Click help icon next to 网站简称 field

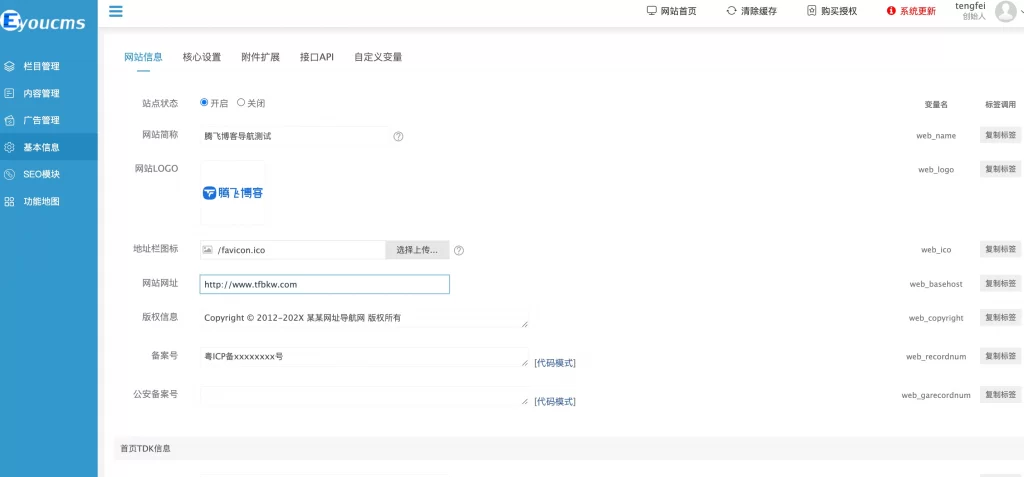(398, 137)
